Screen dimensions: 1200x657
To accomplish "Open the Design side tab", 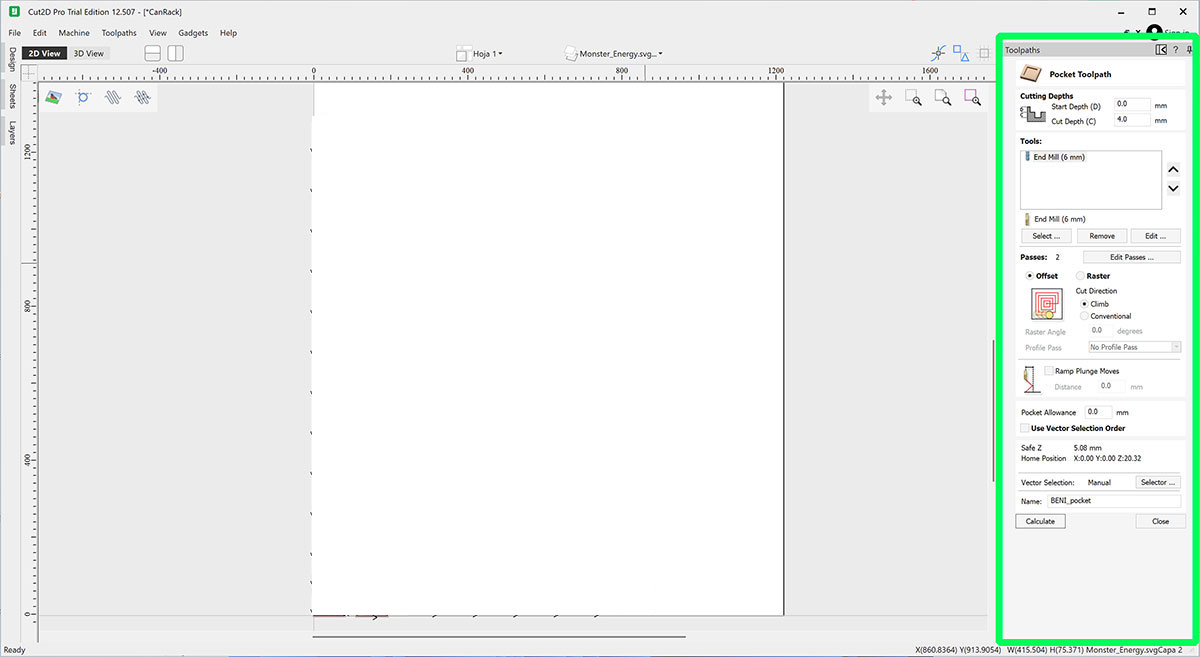I will click(x=12, y=60).
